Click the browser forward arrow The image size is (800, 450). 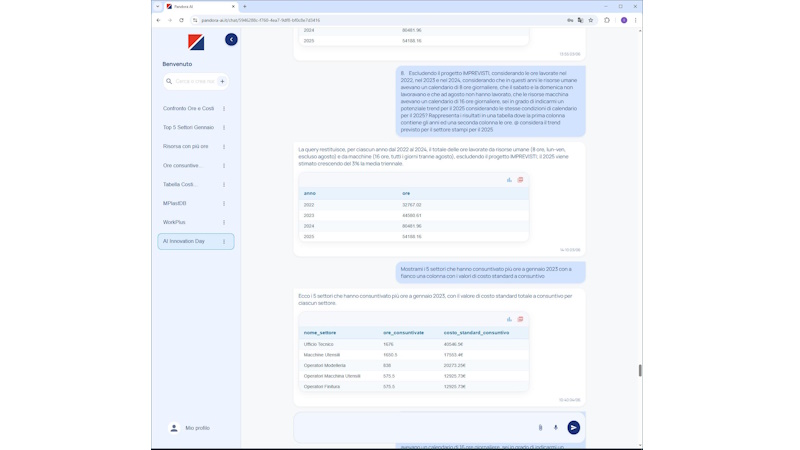tap(170, 20)
